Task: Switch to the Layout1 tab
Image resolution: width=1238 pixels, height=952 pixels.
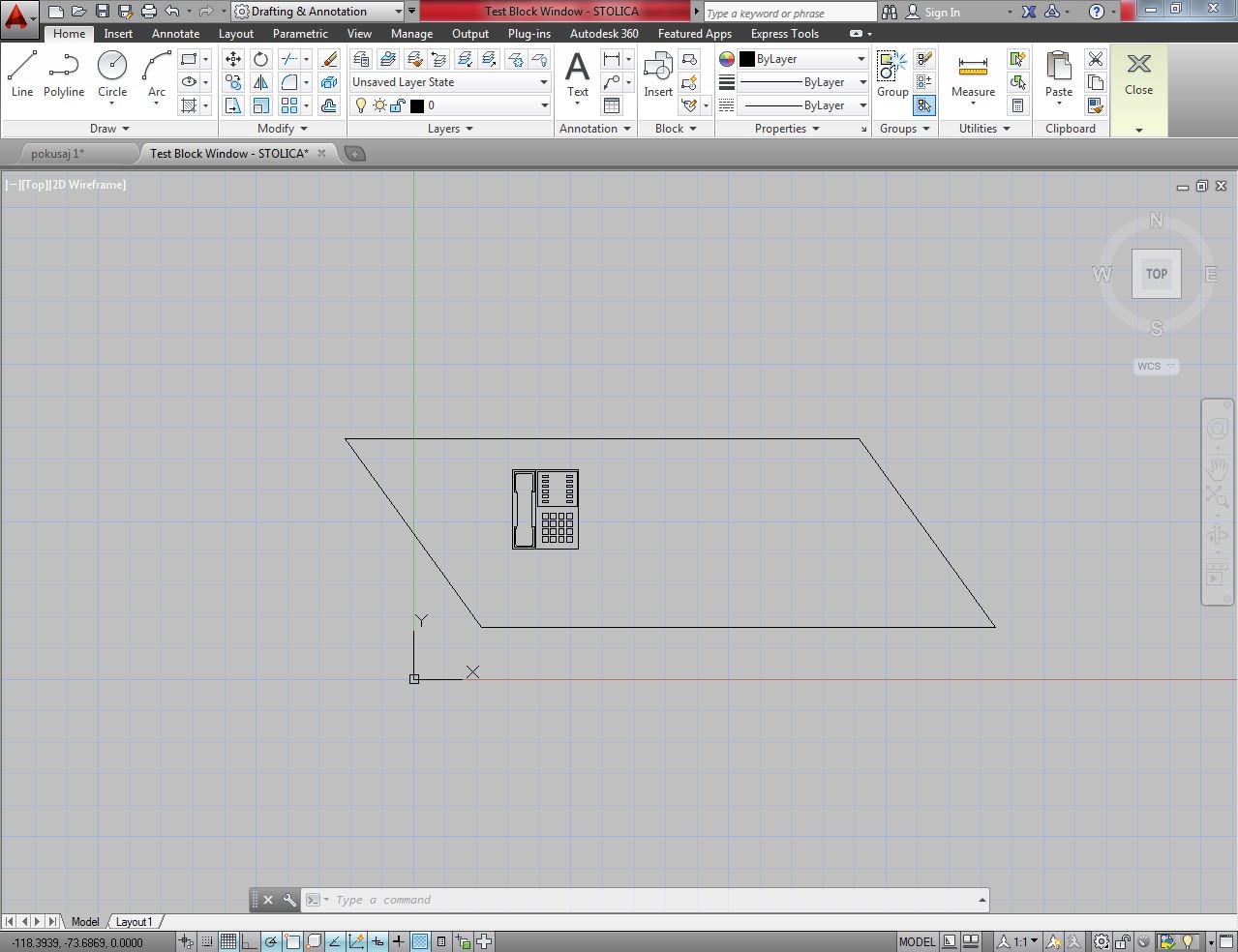Action: [135, 922]
